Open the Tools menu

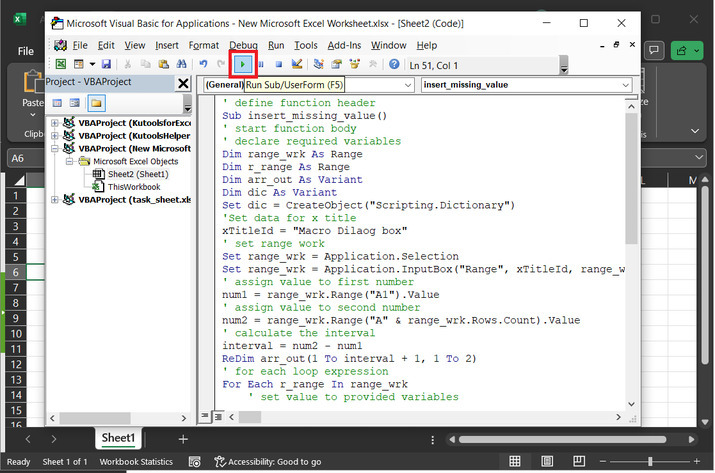point(306,45)
